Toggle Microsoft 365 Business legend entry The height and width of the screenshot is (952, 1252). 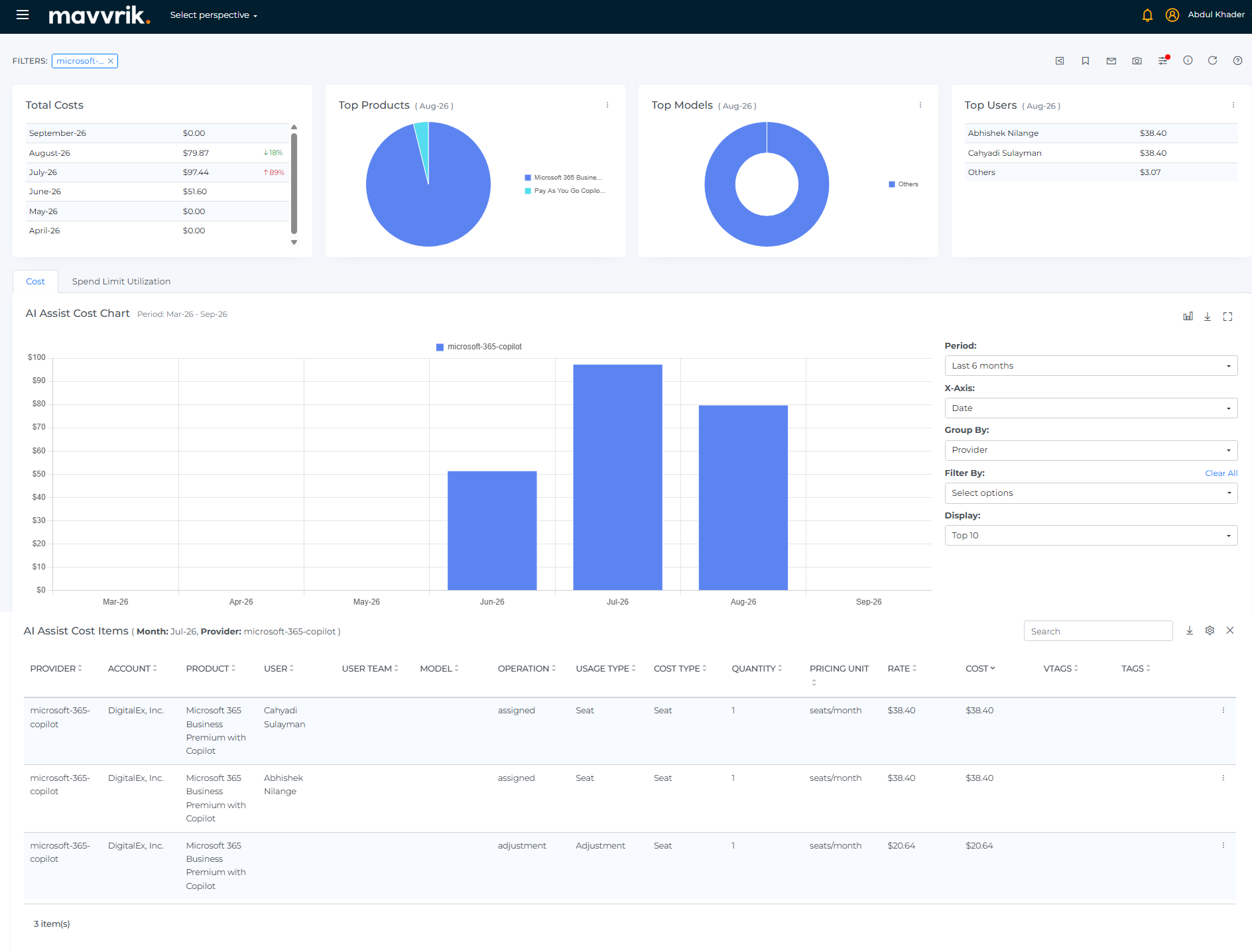point(564,178)
